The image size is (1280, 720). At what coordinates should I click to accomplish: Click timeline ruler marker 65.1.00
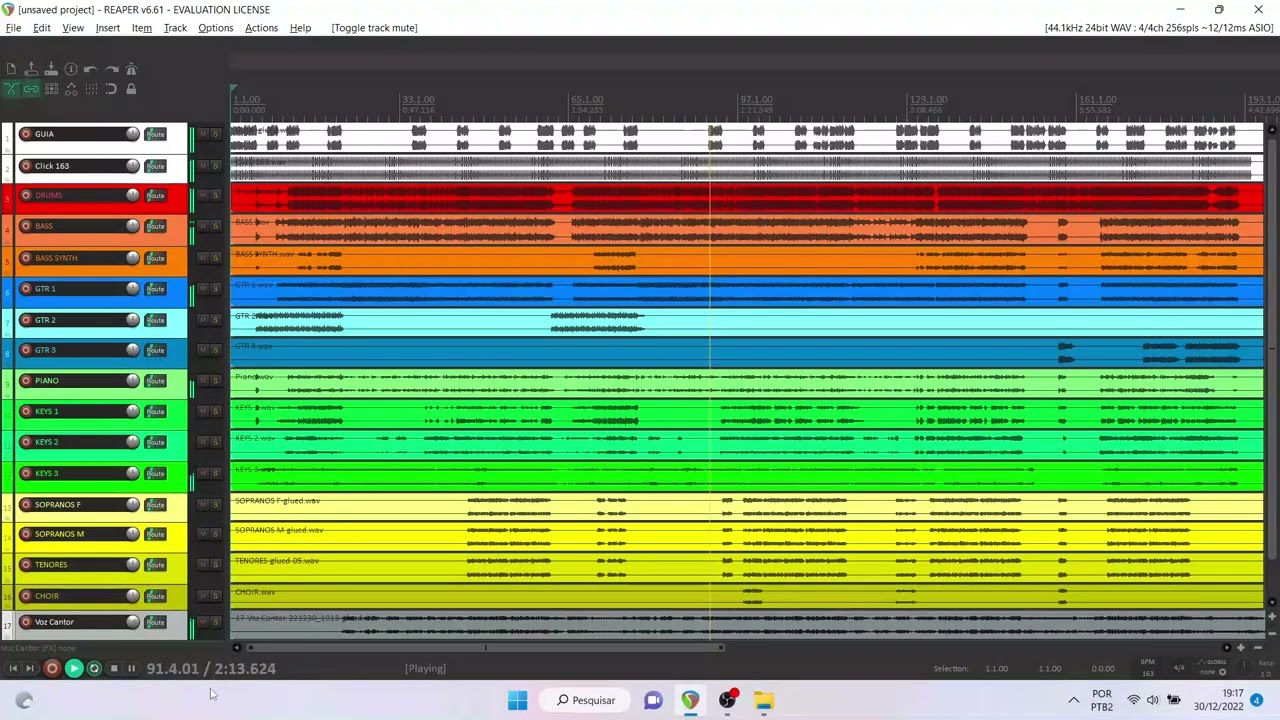pos(587,100)
